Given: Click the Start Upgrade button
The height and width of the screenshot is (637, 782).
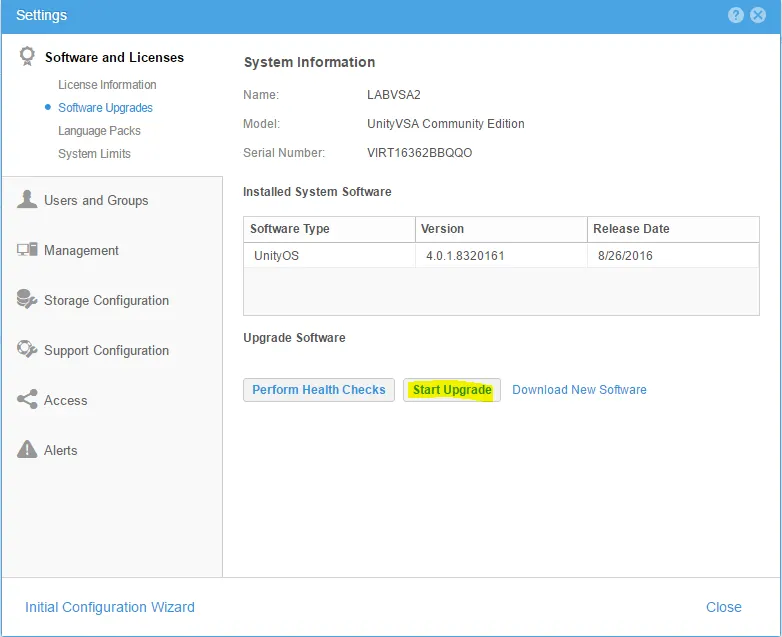Looking at the screenshot, I should click(452, 390).
